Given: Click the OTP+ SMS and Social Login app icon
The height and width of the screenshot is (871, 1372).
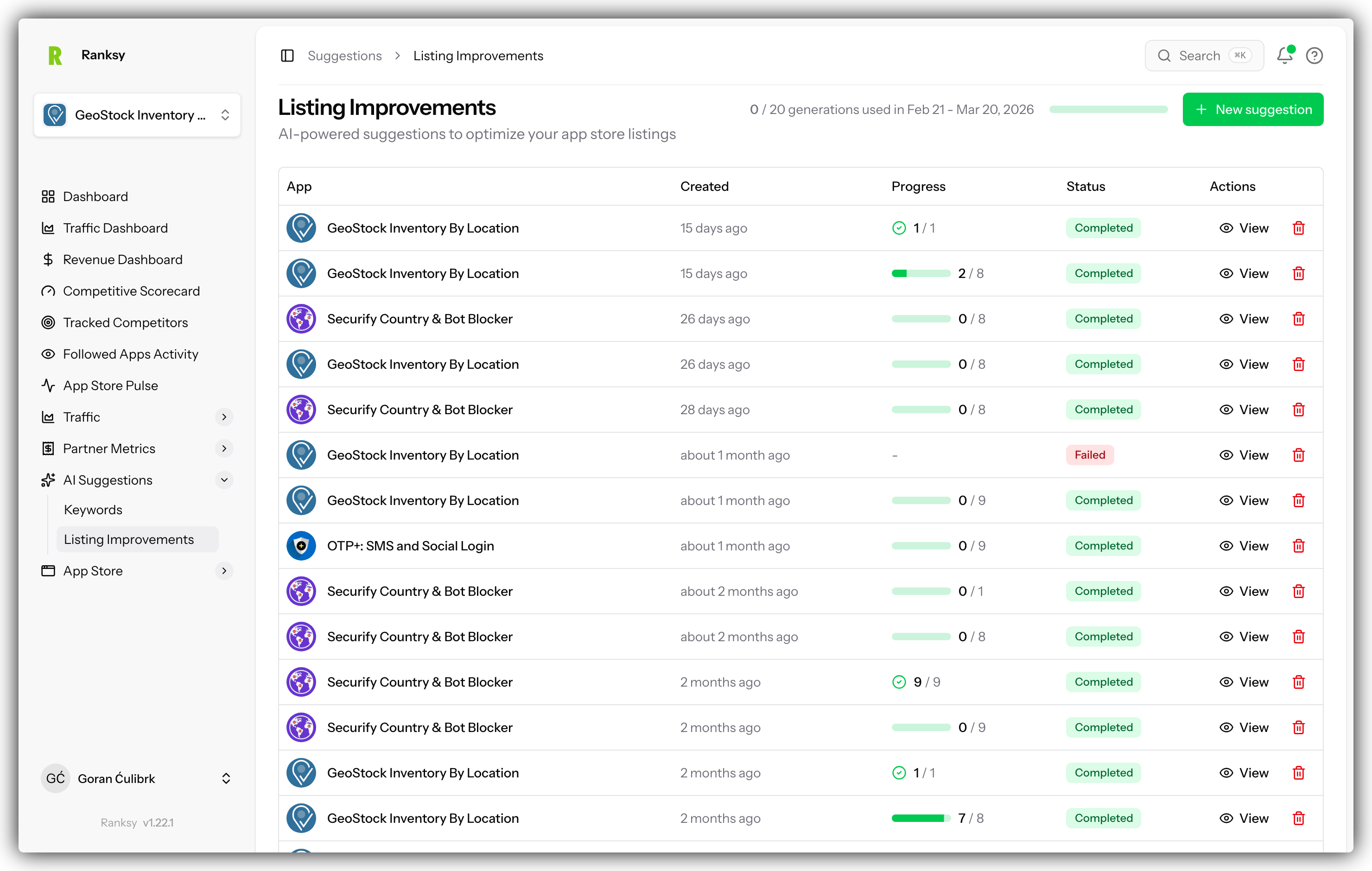Looking at the screenshot, I should 301,546.
